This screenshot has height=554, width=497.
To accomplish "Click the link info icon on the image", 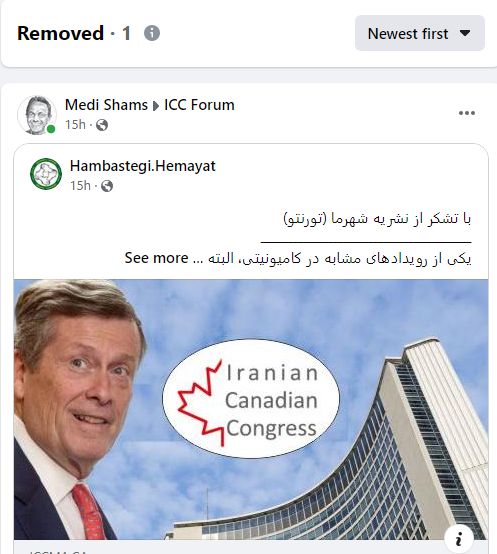I will pos(458,540).
